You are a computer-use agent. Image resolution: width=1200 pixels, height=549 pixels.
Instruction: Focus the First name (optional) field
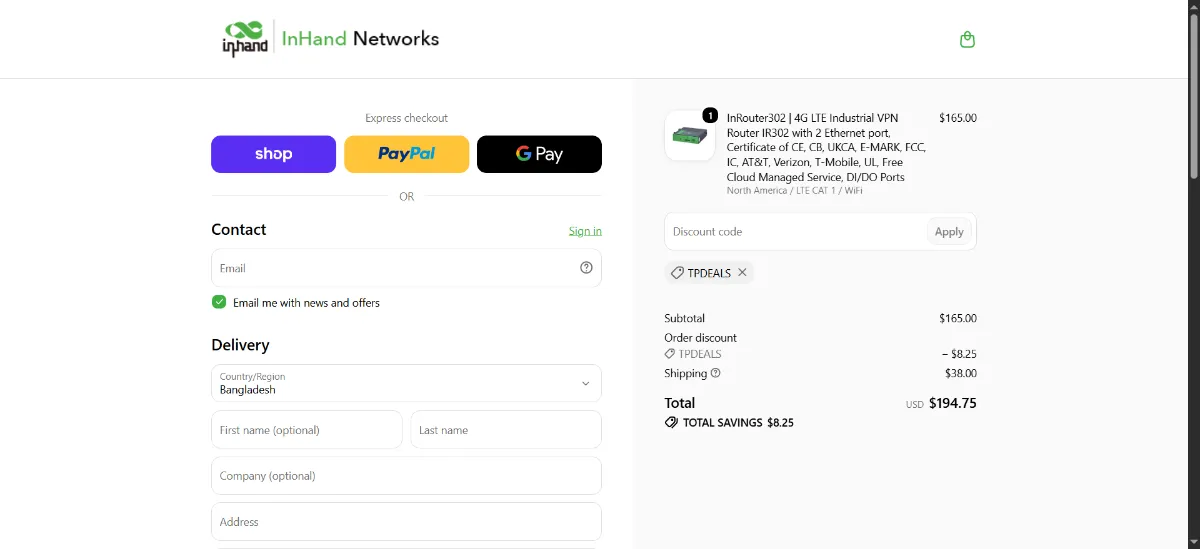[x=307, y=429]
